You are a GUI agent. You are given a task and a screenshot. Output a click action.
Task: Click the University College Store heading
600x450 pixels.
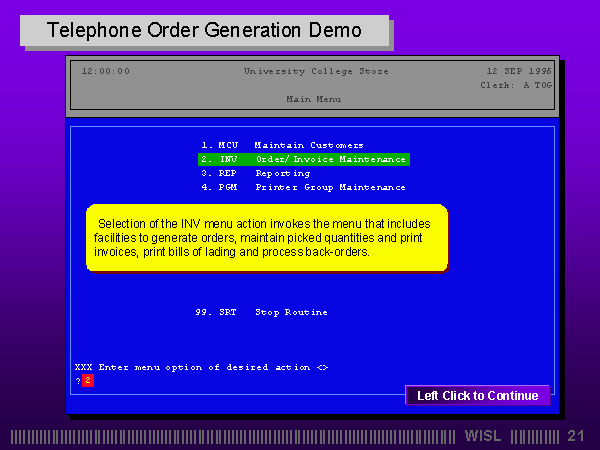(316, 71)
